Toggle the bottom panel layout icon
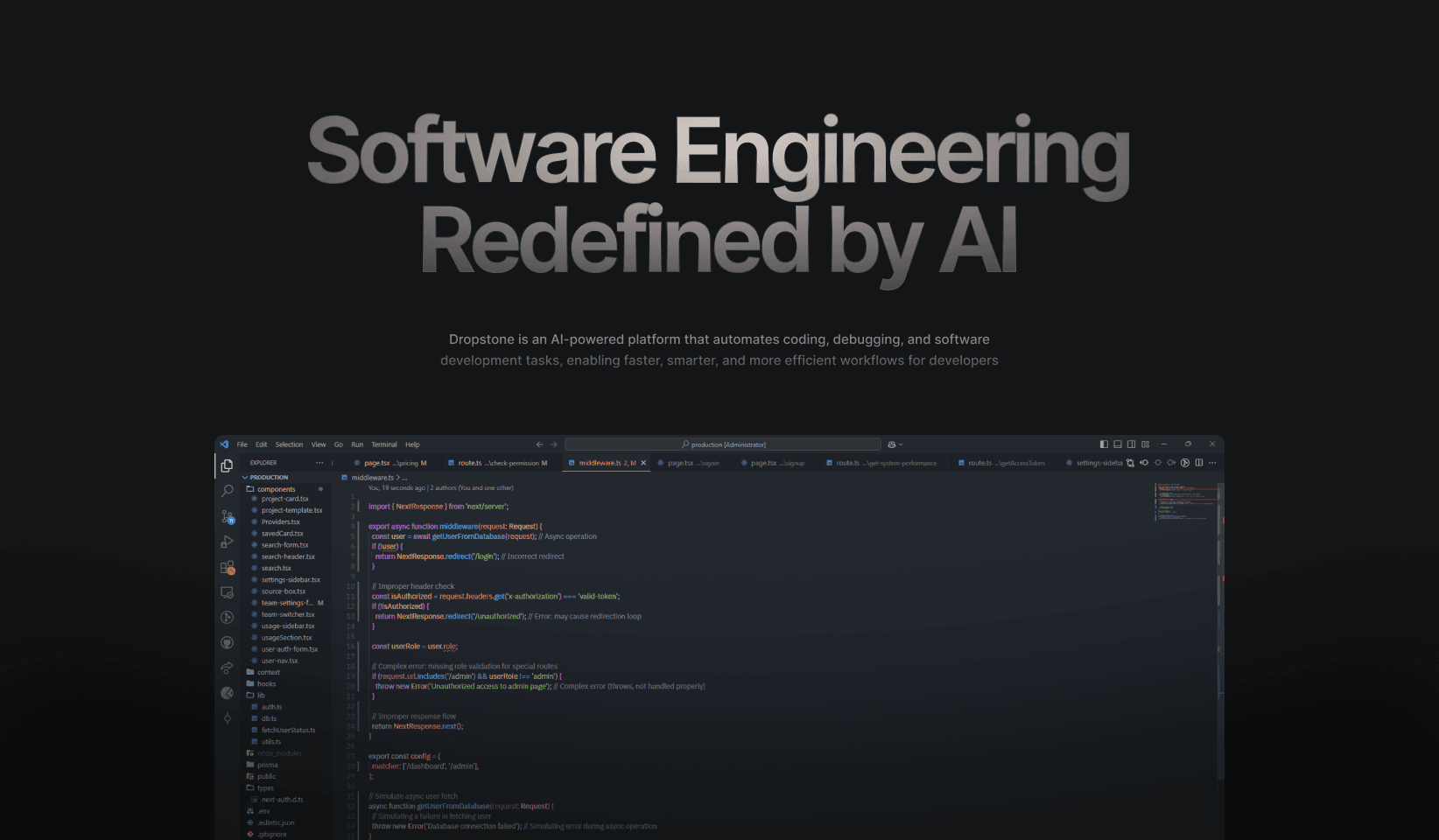 click(1118, 444)
